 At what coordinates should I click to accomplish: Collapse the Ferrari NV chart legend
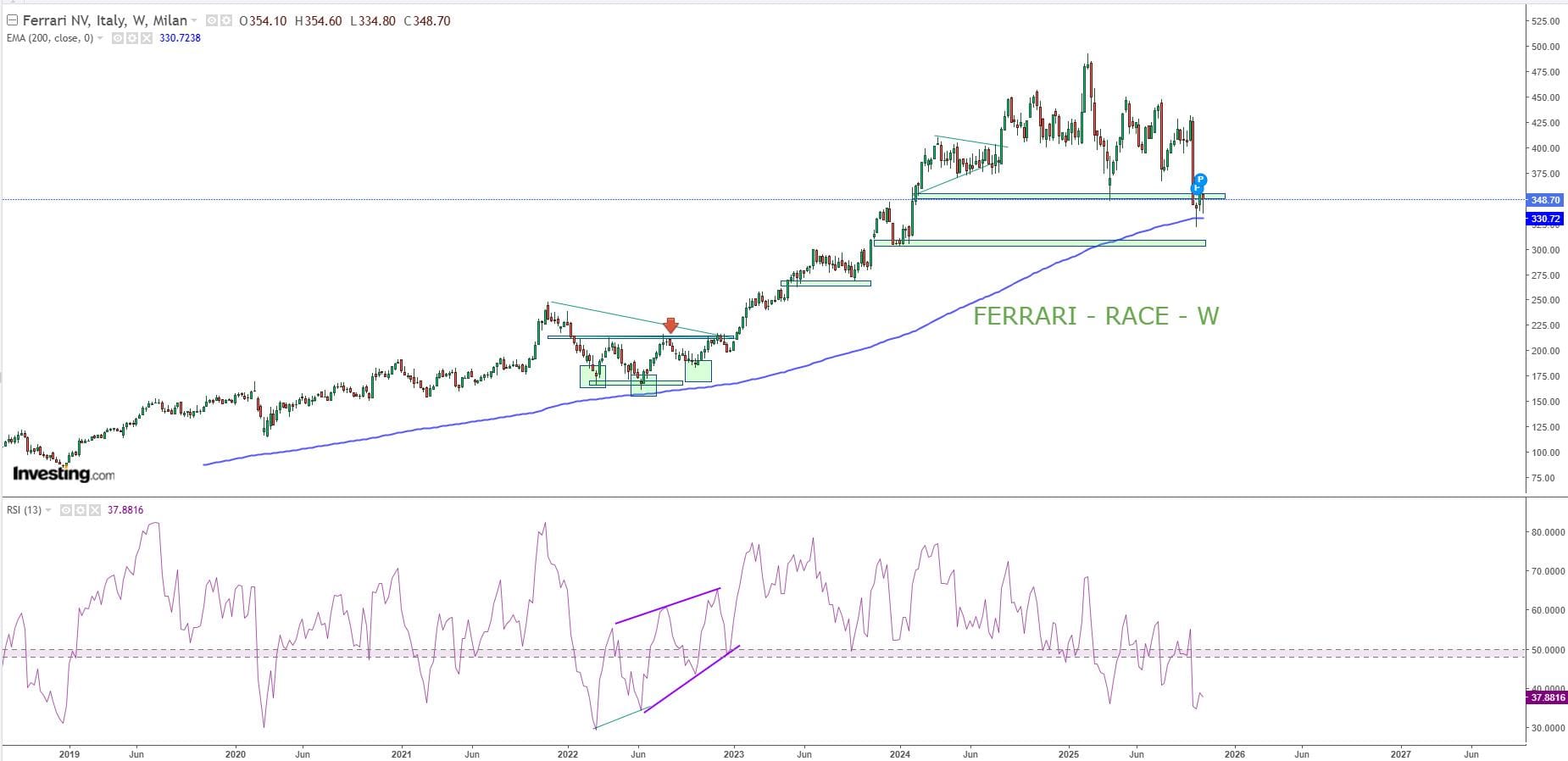[12, 20]
